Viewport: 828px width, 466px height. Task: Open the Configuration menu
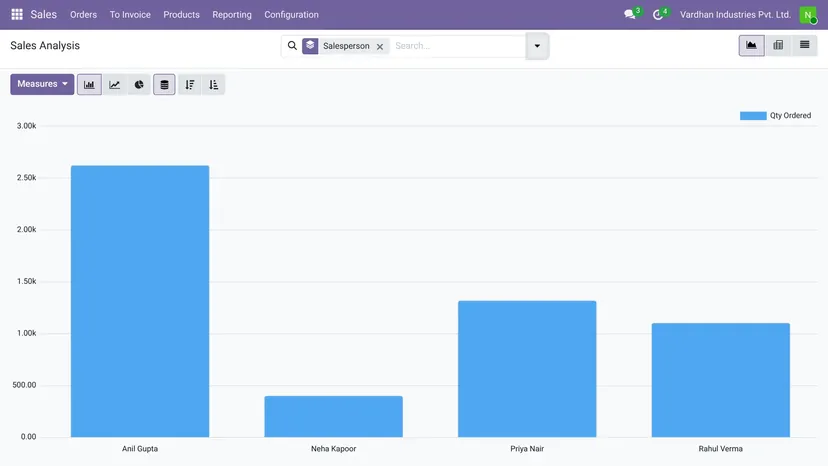[291, 15]
